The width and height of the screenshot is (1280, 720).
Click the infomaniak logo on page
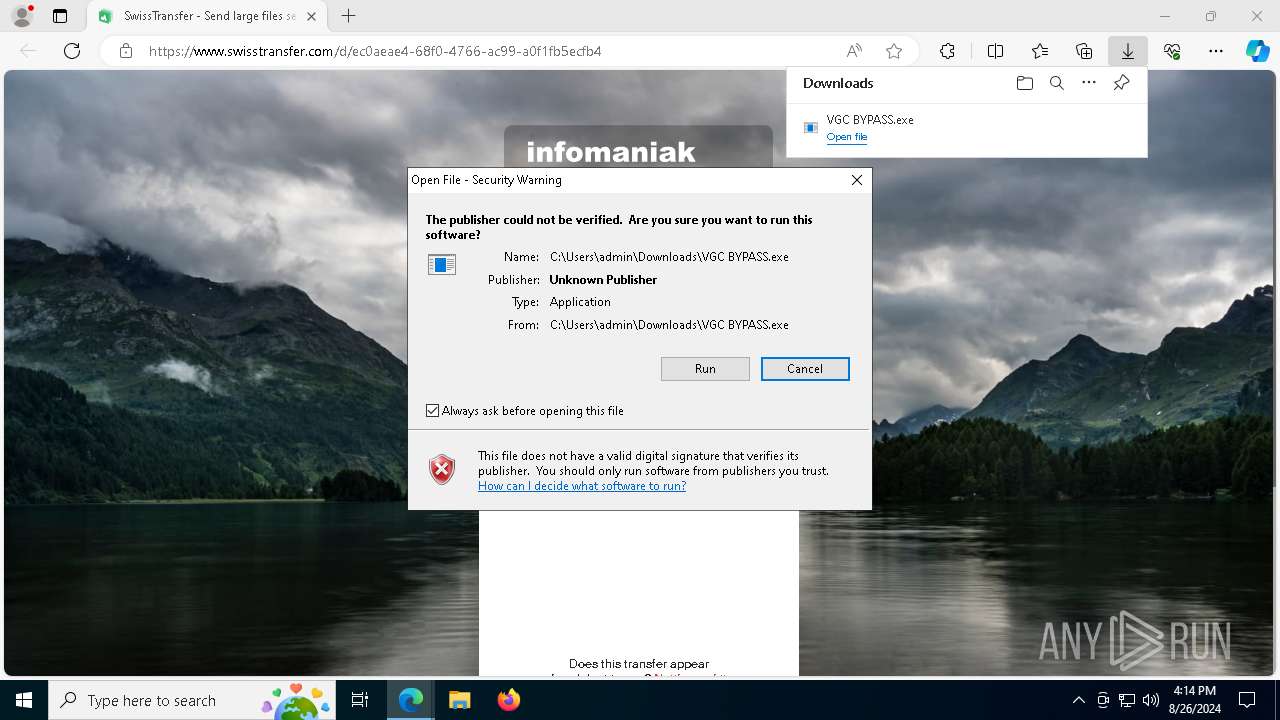coord(611,152)
